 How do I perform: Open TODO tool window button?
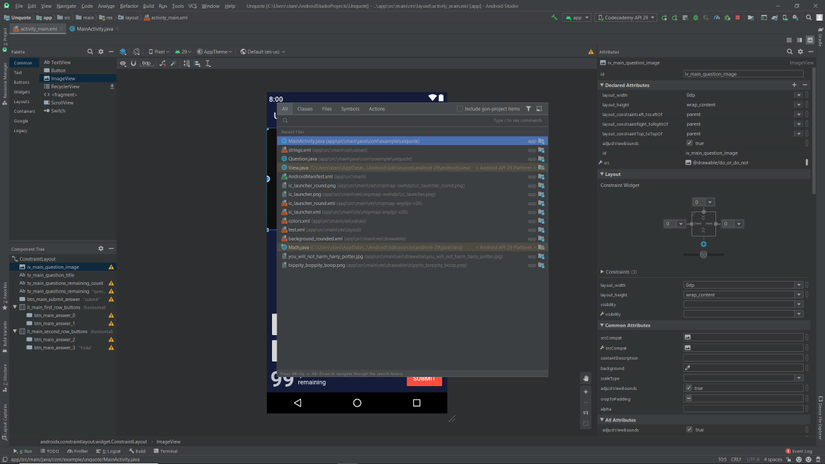click(x=49, y=451)
